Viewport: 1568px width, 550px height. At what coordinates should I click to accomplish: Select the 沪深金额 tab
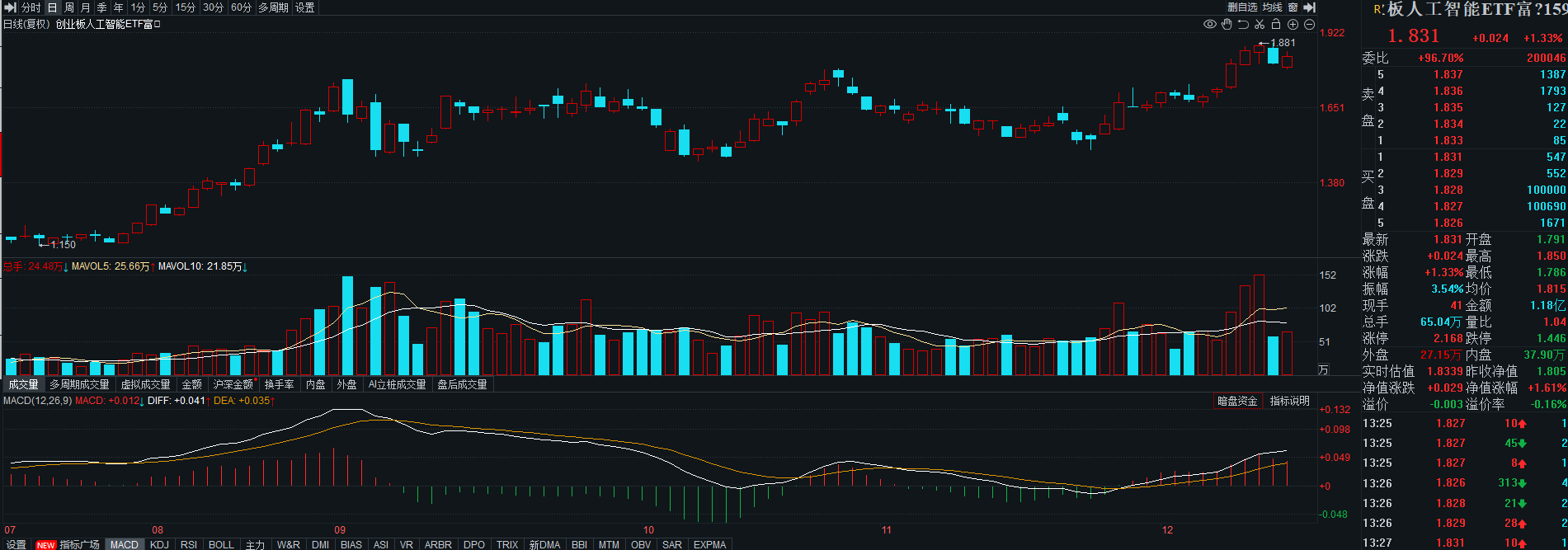click(x=234, y=384)
